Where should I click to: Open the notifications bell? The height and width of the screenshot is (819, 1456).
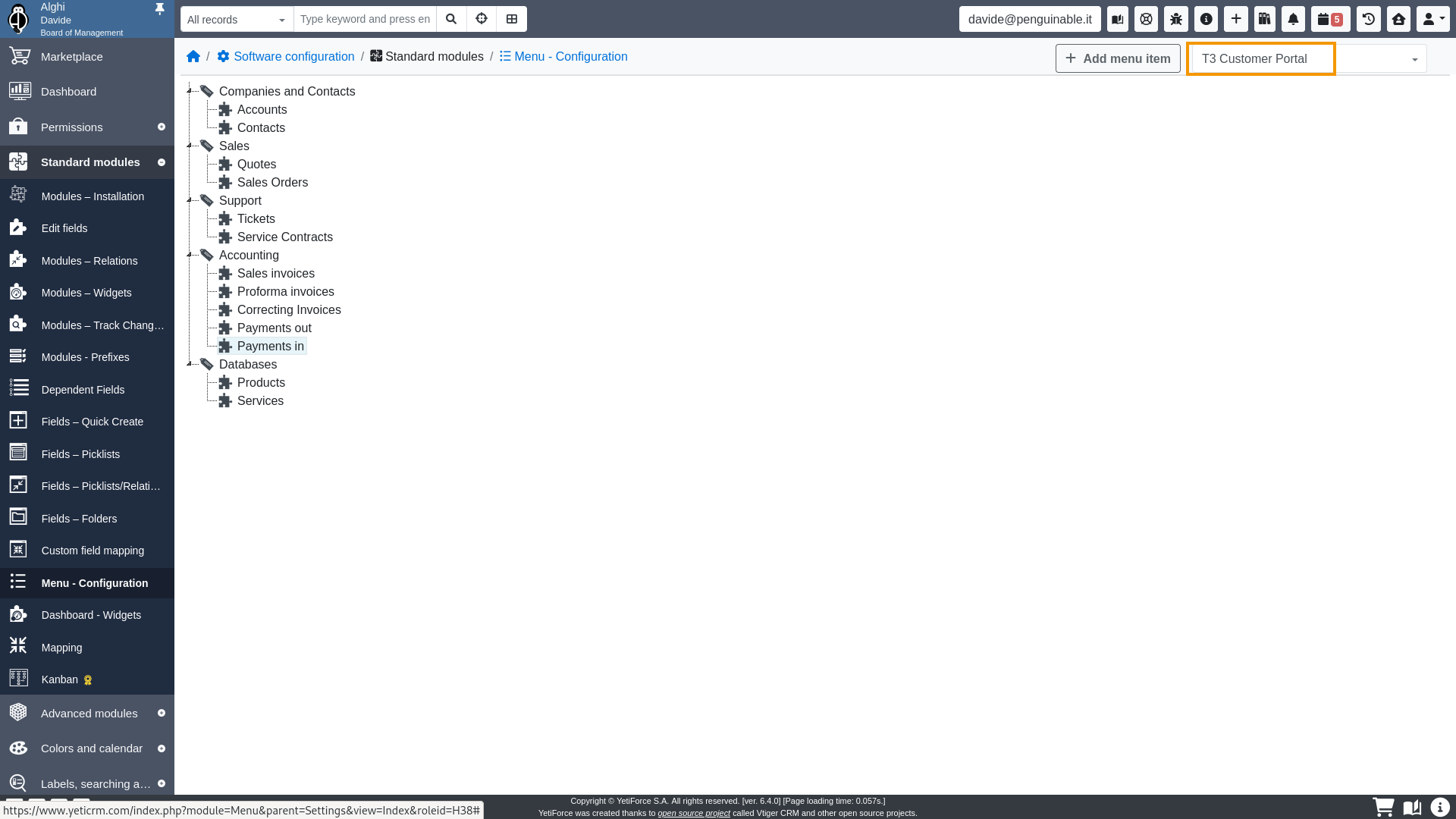point(1293,19)
